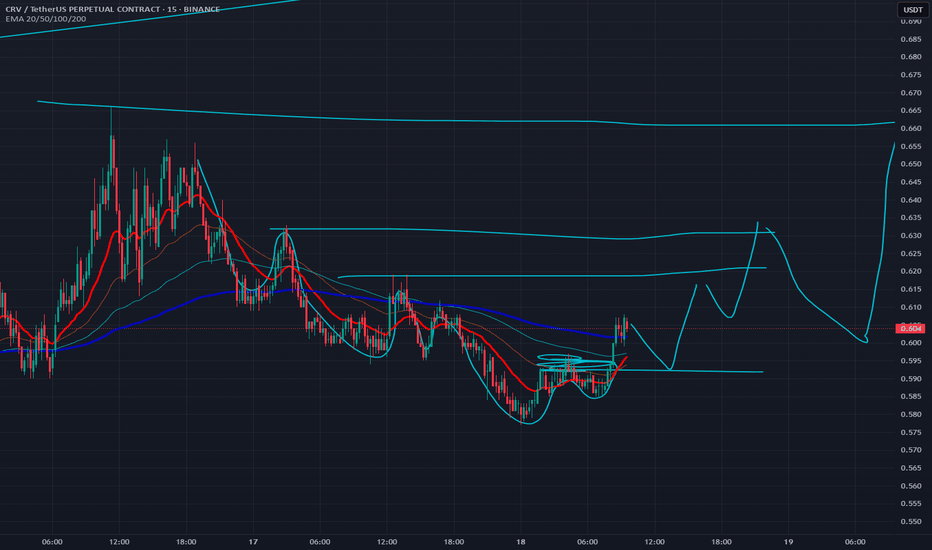Open the USDT currency selector

913,10
